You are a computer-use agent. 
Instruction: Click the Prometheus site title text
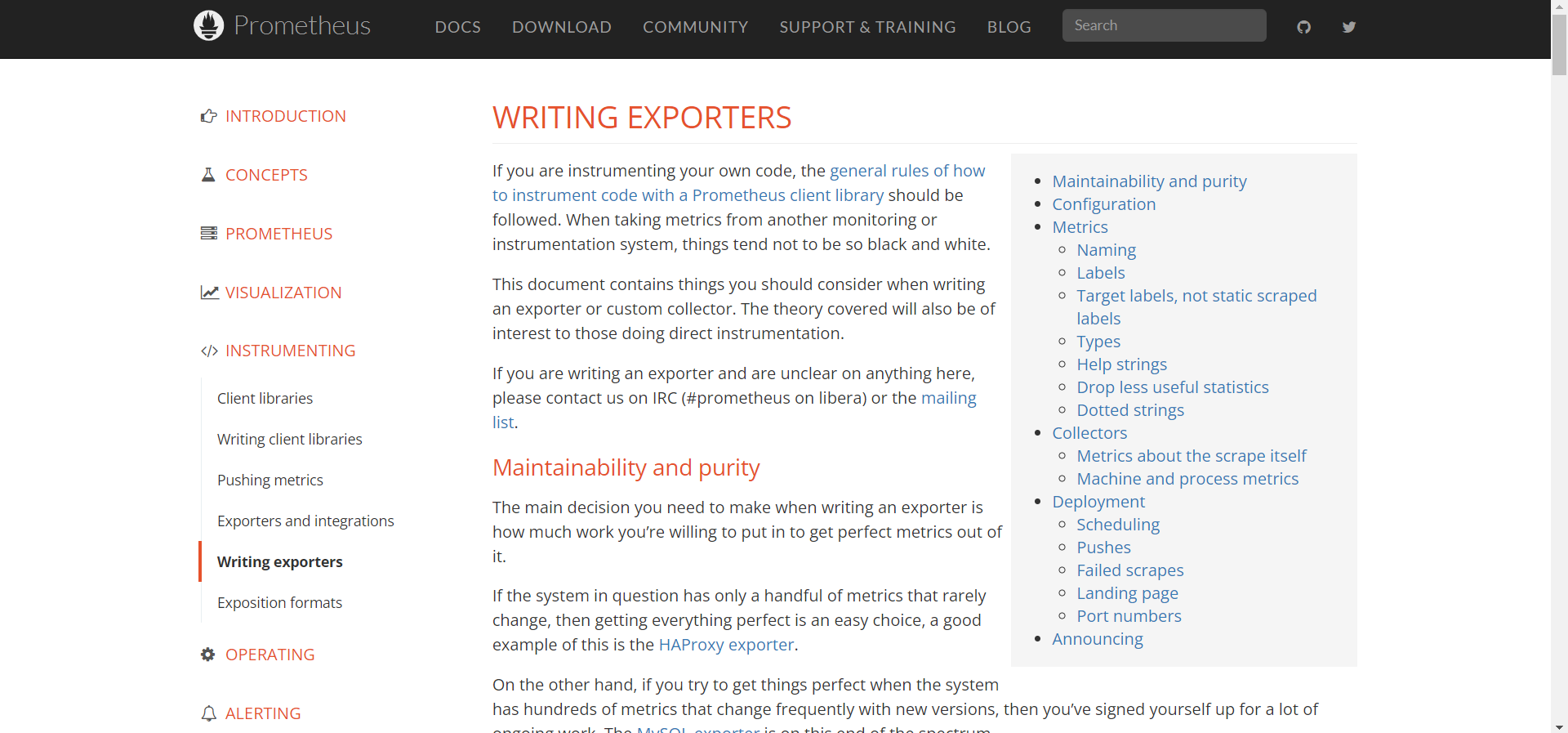click(302, 25)
